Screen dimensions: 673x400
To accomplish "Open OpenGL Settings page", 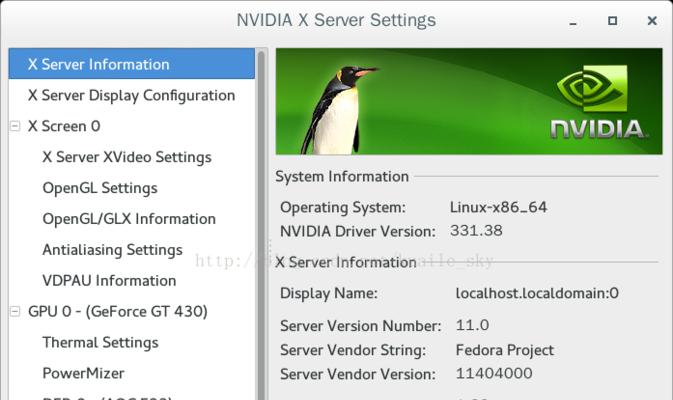I will [x=100, y=188].
